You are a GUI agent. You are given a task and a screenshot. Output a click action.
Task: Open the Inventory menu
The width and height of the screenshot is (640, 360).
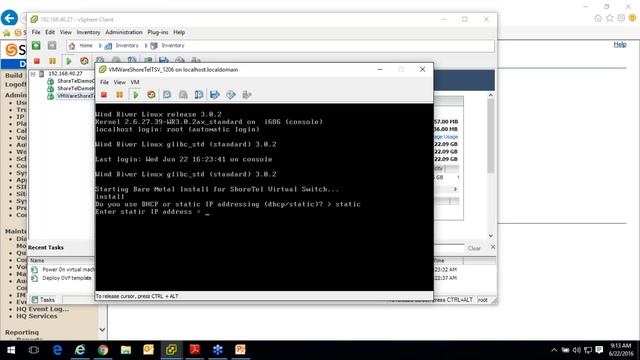click(88, 32)
